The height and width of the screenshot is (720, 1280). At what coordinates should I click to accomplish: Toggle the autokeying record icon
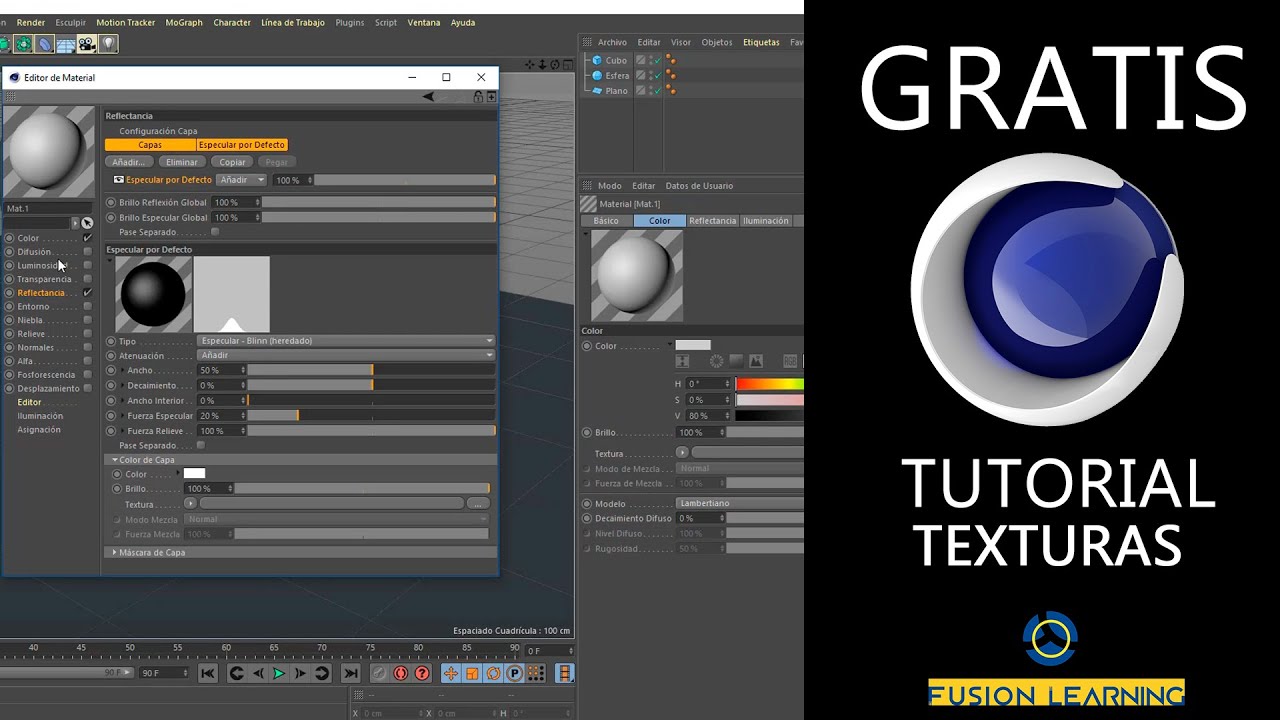tap(401, 674)
